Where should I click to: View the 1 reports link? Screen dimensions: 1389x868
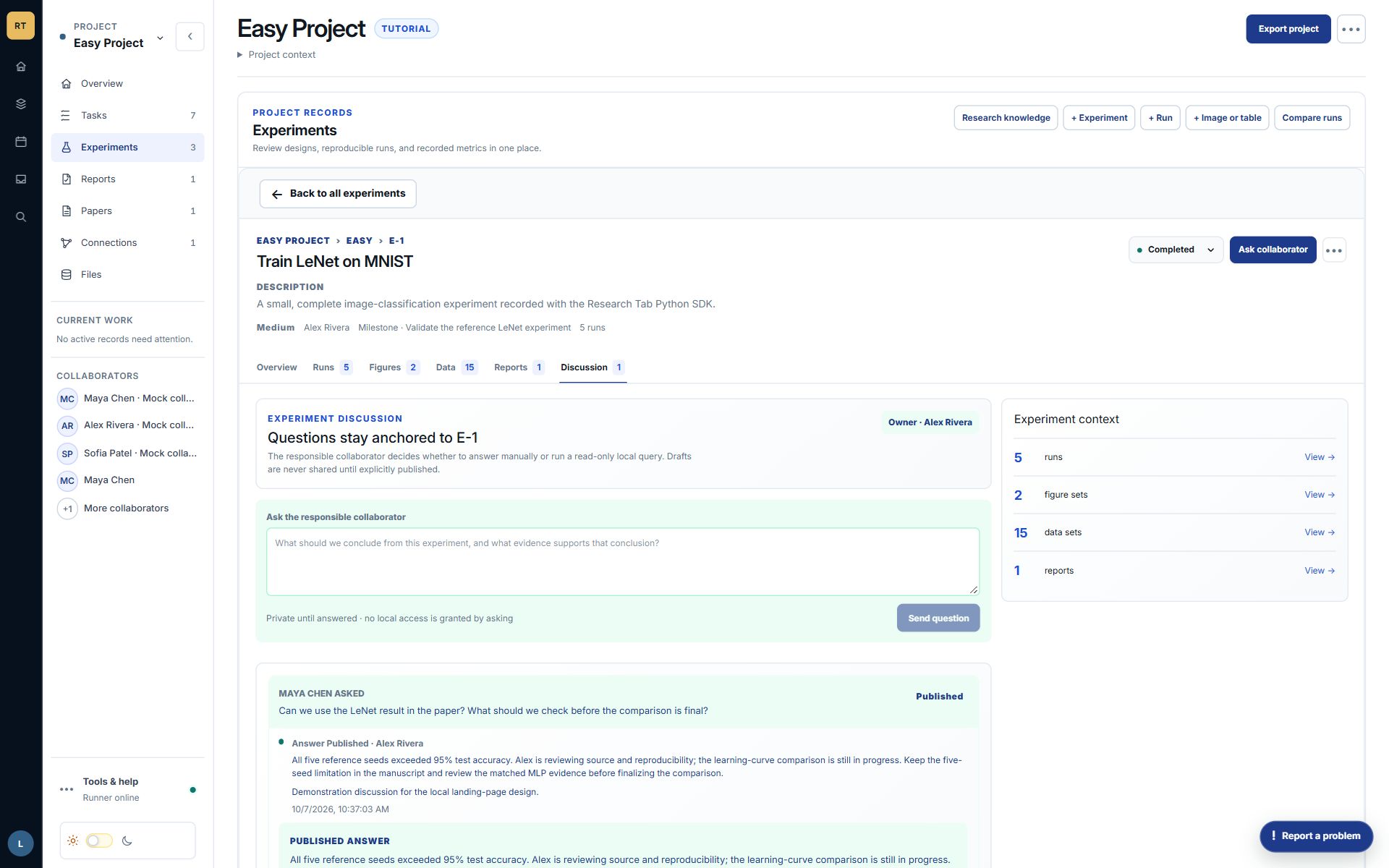coord(1320,571)
